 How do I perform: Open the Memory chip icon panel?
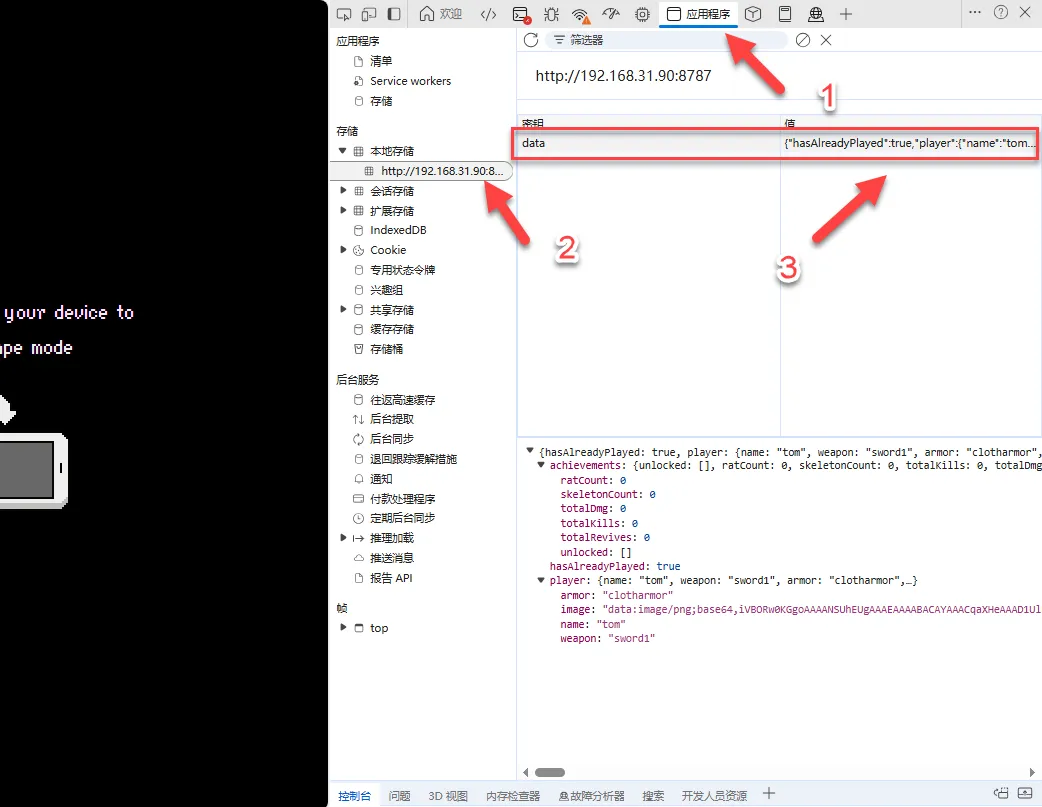click(642, 14)
